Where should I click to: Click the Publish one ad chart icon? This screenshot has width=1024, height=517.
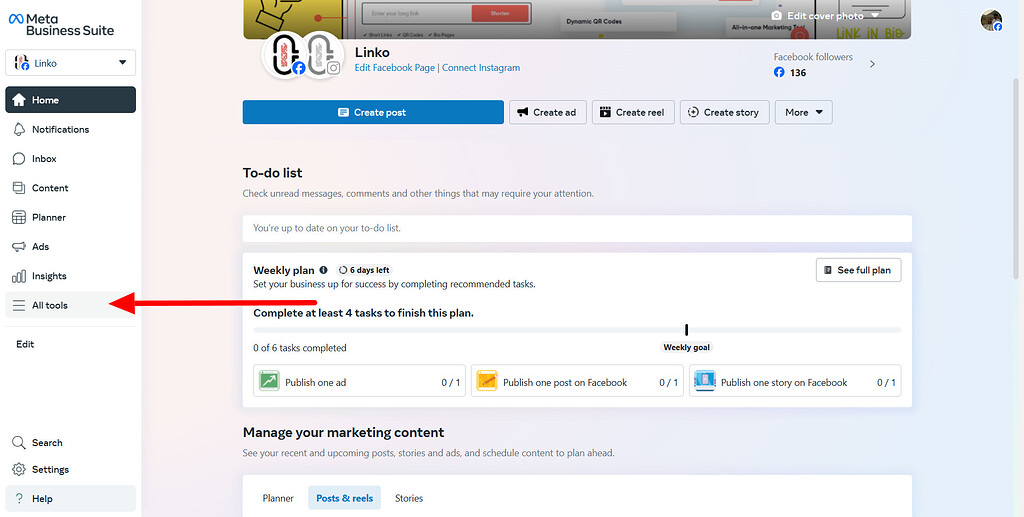point(269,381)
